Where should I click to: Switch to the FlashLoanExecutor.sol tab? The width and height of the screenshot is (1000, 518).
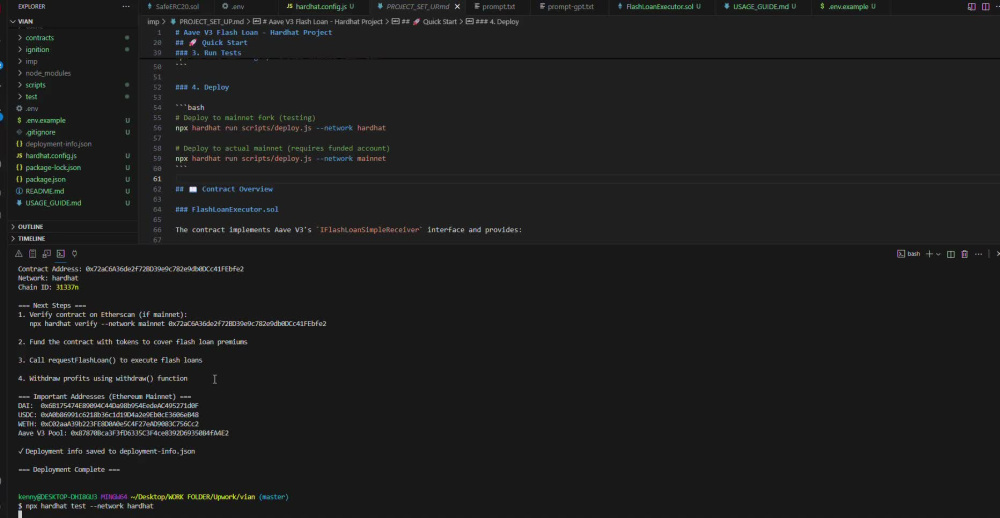coord(660,6)
